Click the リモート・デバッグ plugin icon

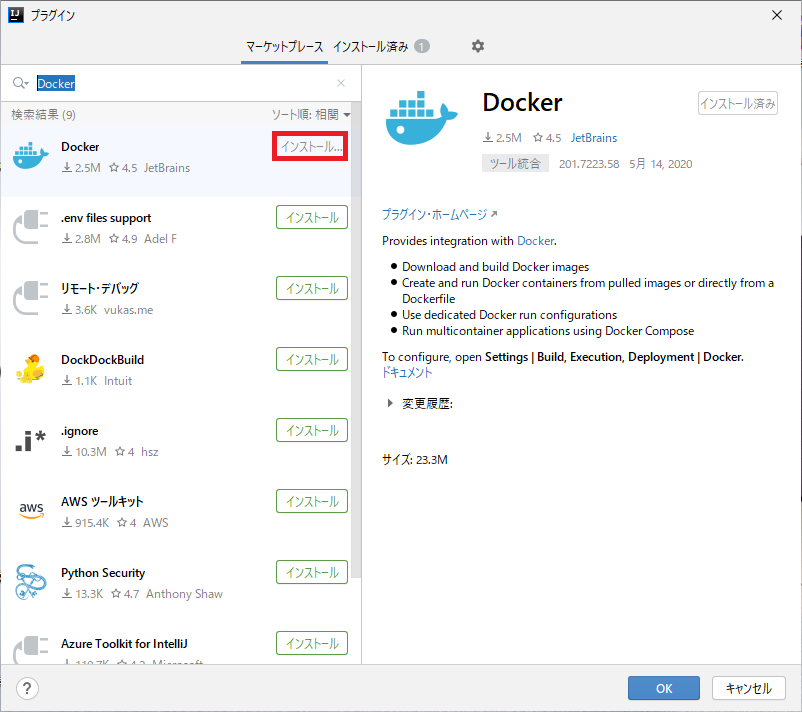click(31, 298)
